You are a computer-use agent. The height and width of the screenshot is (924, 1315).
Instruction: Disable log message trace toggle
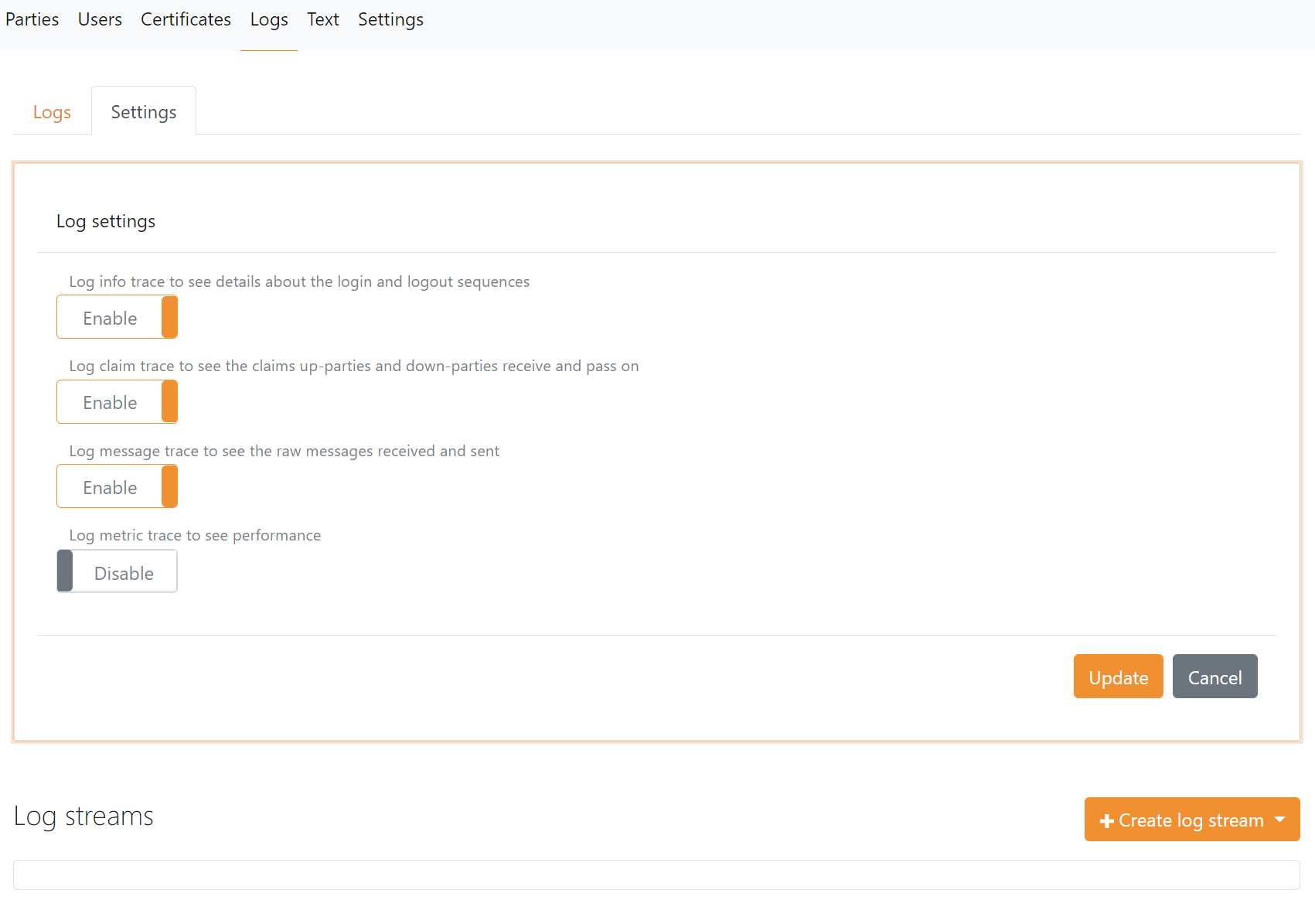coord(117,486)
